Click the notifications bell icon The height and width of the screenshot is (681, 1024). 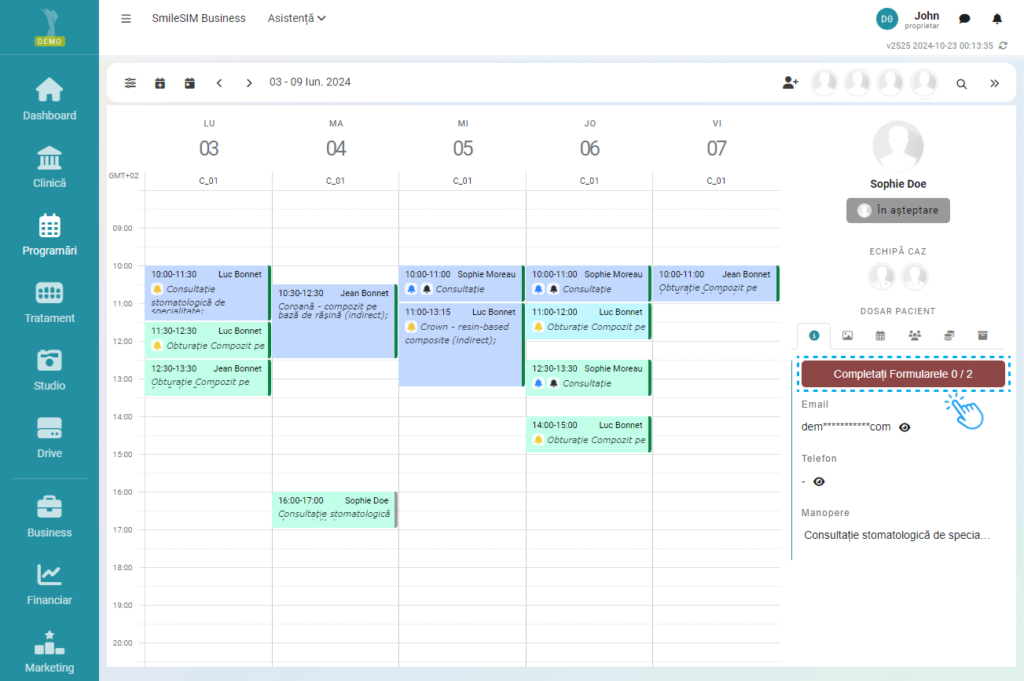996,19
